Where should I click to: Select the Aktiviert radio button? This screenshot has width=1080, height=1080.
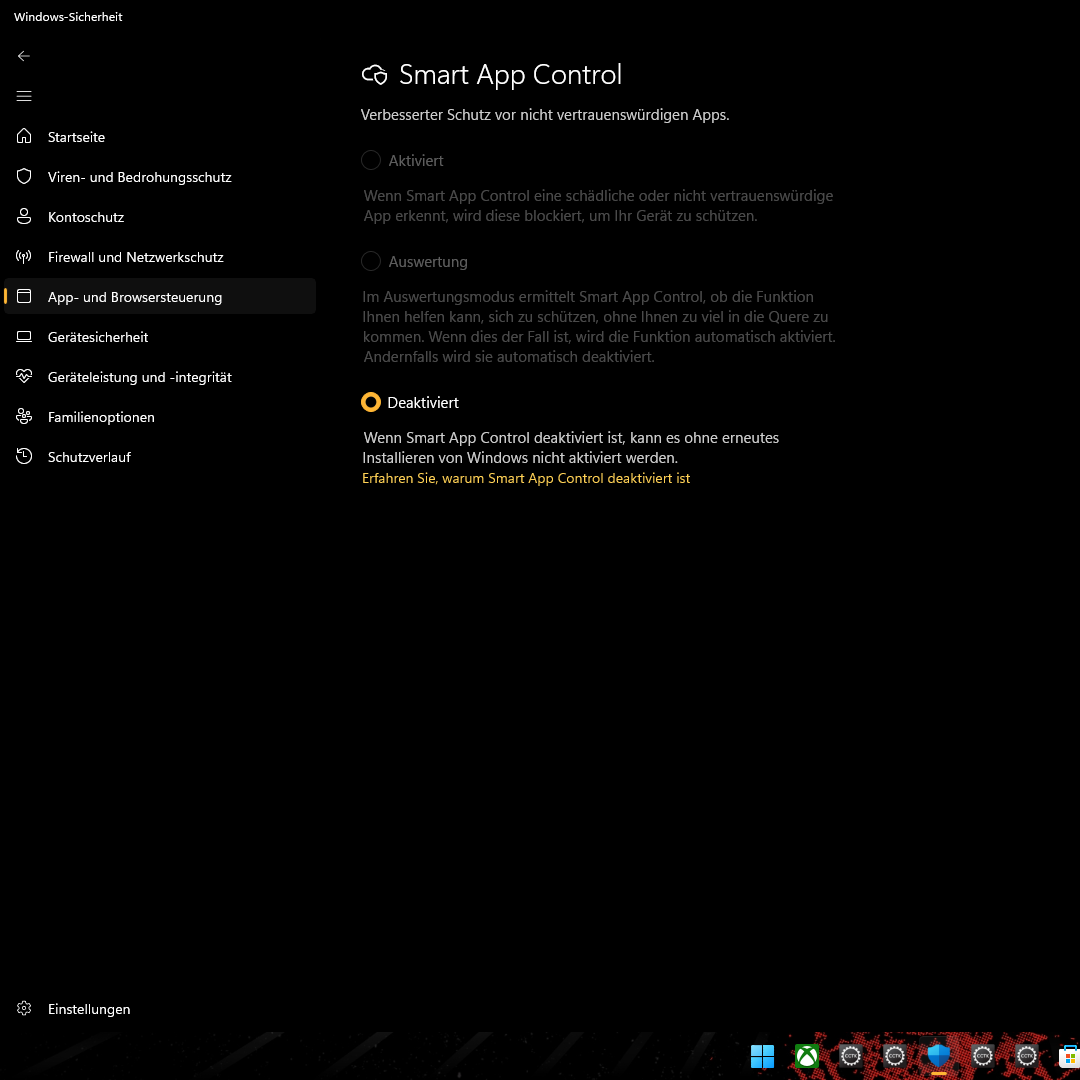(x=371, y=160)
